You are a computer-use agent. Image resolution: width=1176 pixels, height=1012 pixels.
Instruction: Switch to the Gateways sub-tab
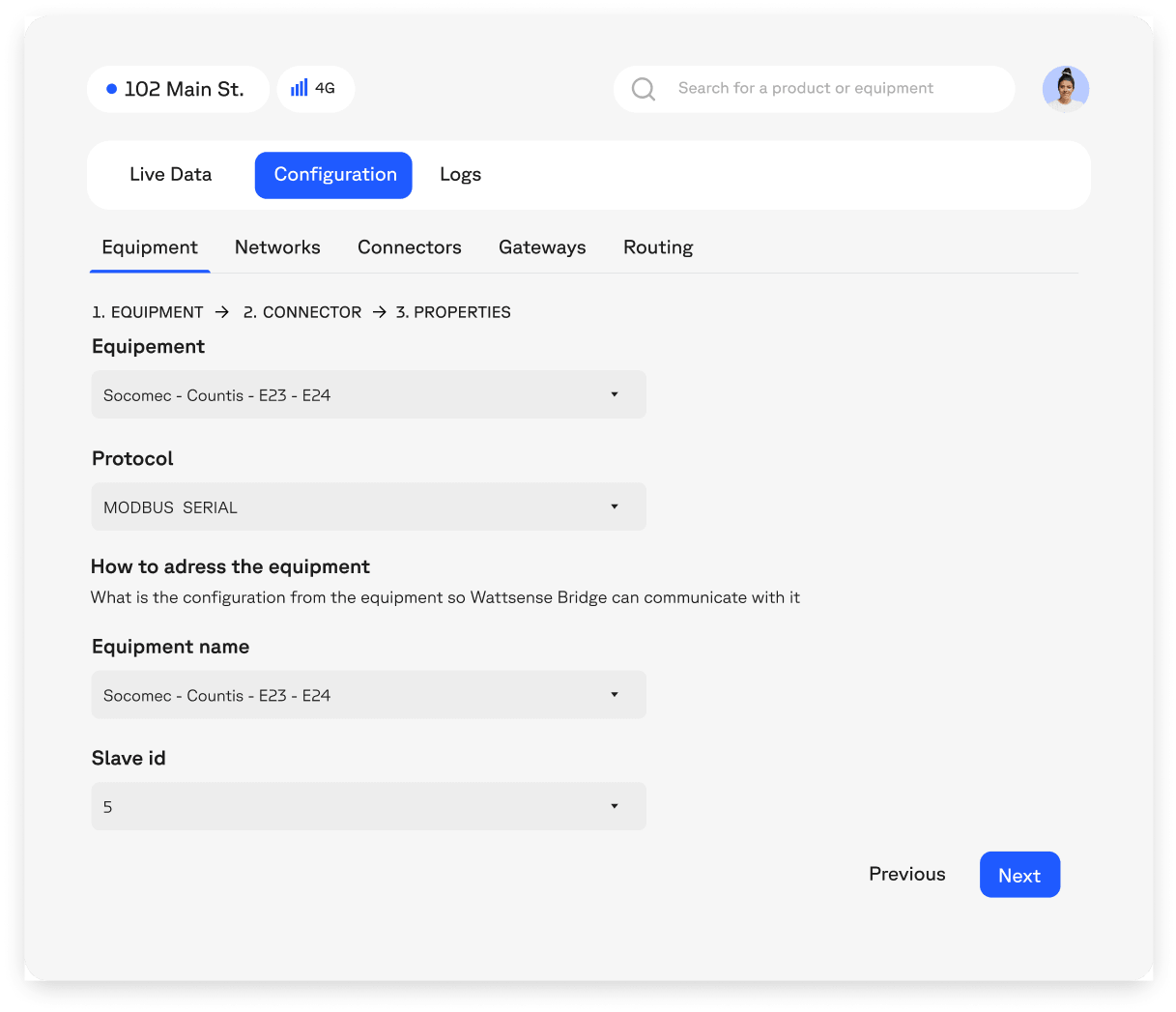pyautogui.click(x=542, y=247)
